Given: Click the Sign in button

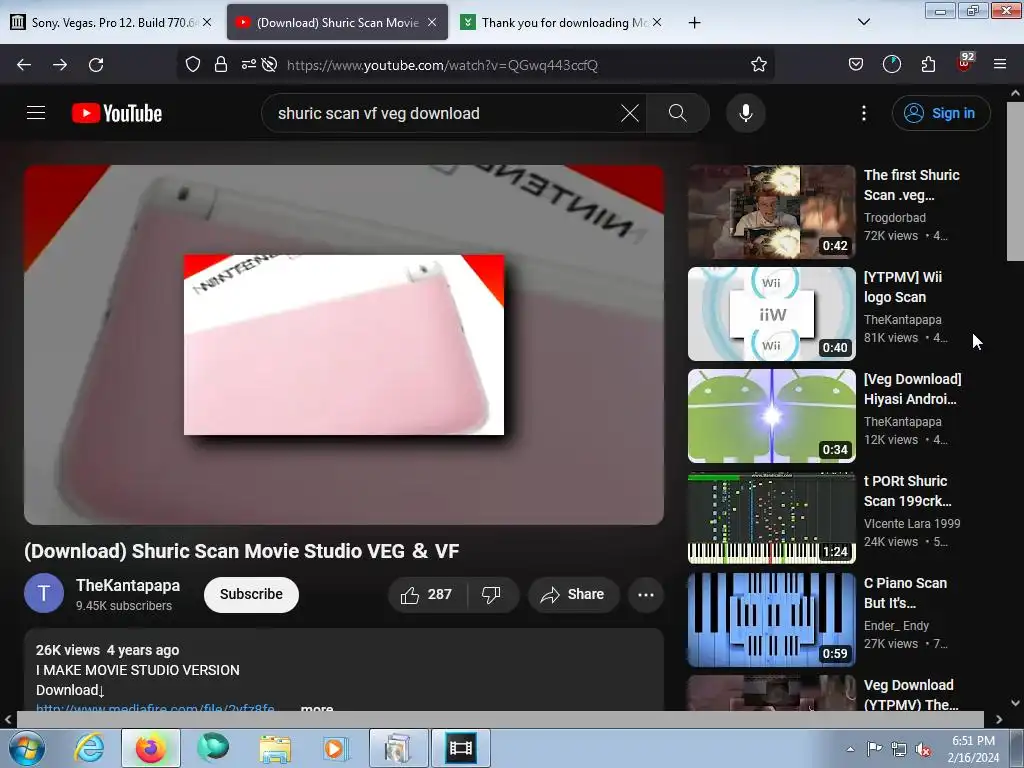Looking at the screenshot, I should pos(940,113).
